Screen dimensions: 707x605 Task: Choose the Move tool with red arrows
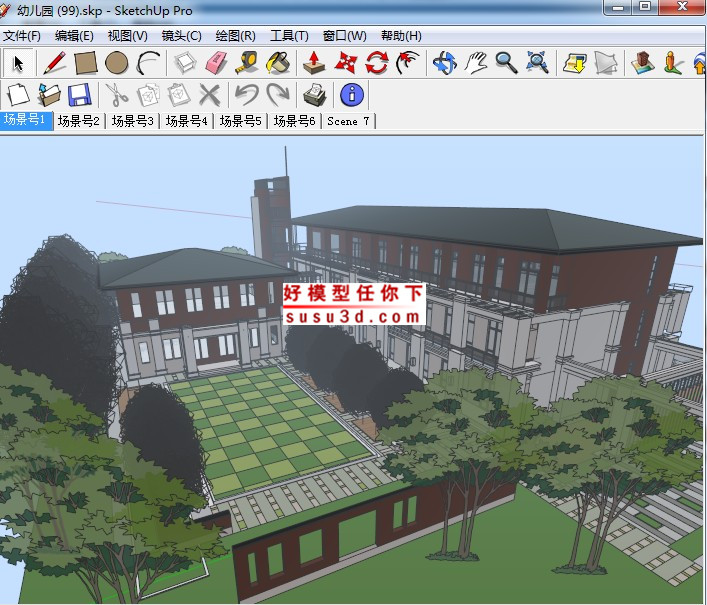pyautogui.click(x=346, y=63)
